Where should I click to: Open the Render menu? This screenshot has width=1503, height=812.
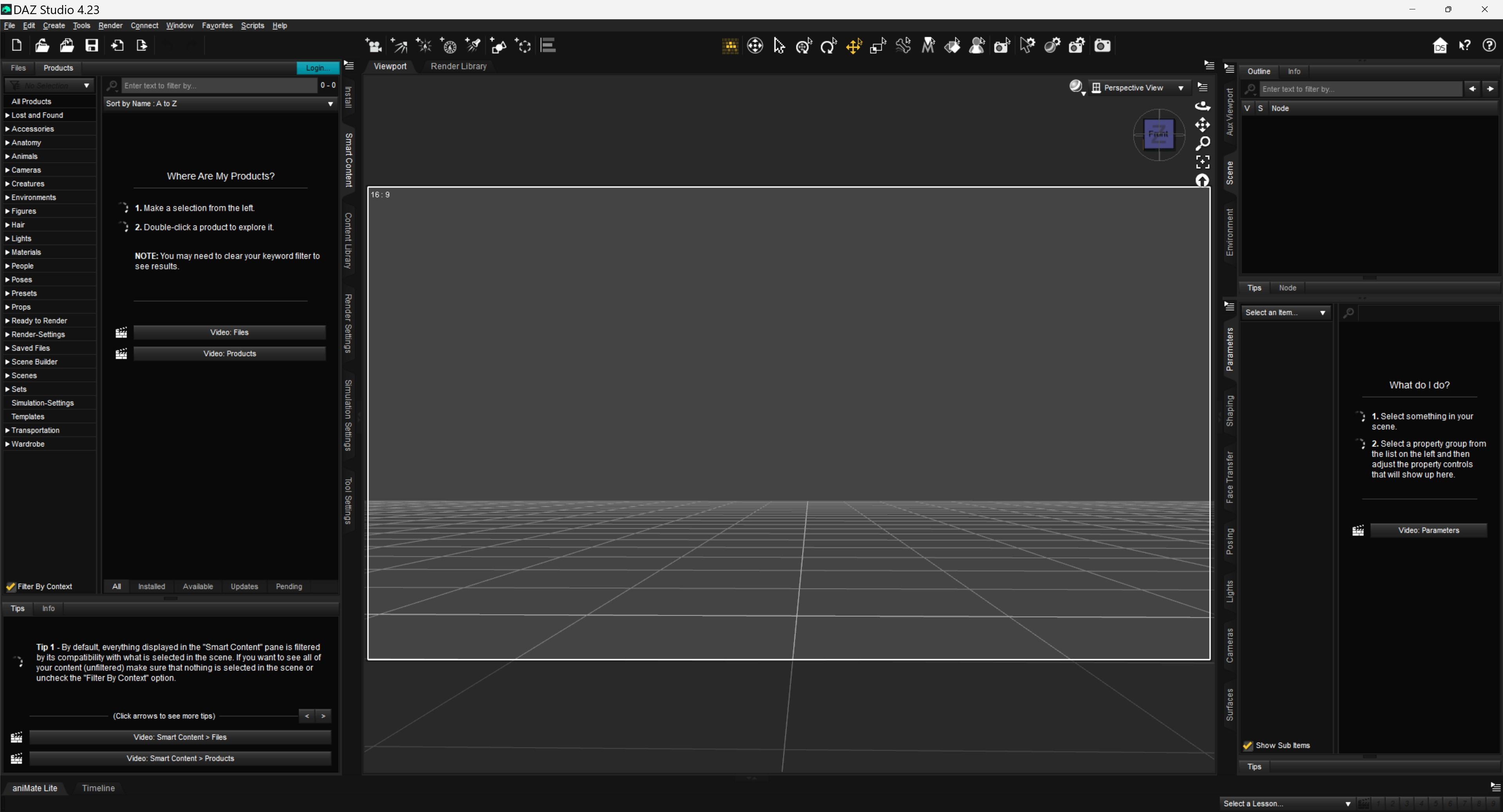click(110, 26)
